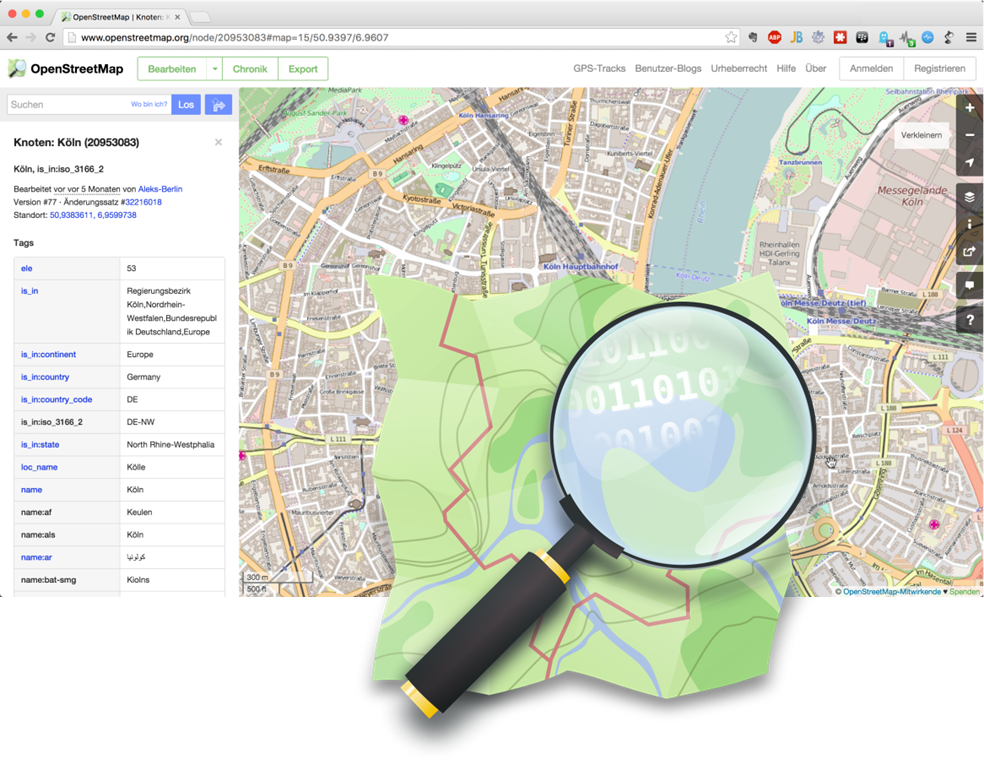The height and width of the screenshot is (765, 984).
Task: Open the Chrome hamburger menu
Action: [x=971, y=38]
